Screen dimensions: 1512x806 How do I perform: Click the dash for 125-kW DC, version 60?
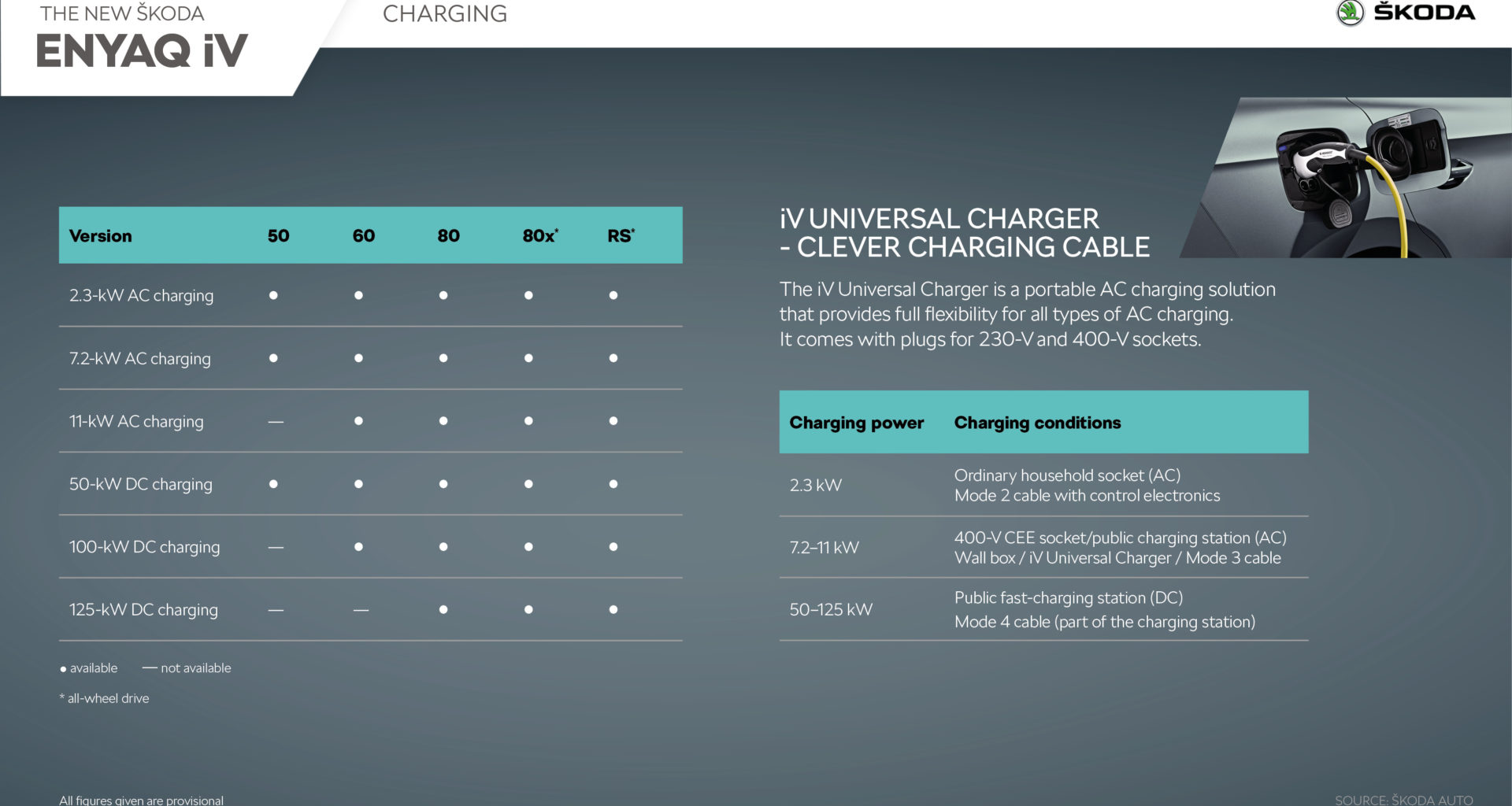pos(361,610)
